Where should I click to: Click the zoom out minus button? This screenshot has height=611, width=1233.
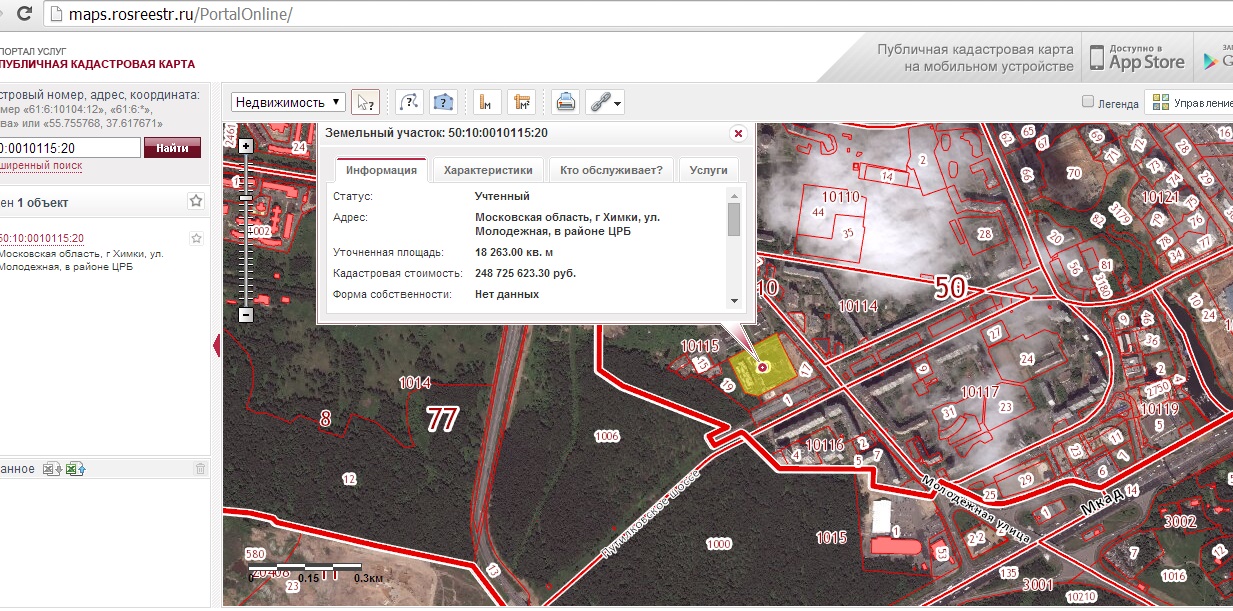tap(246, 315)
